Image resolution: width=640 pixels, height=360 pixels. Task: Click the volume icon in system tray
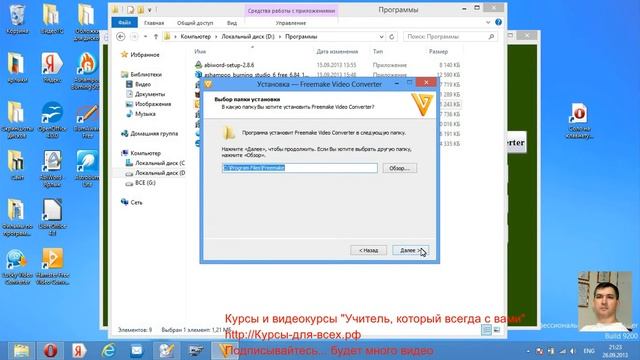573,351
